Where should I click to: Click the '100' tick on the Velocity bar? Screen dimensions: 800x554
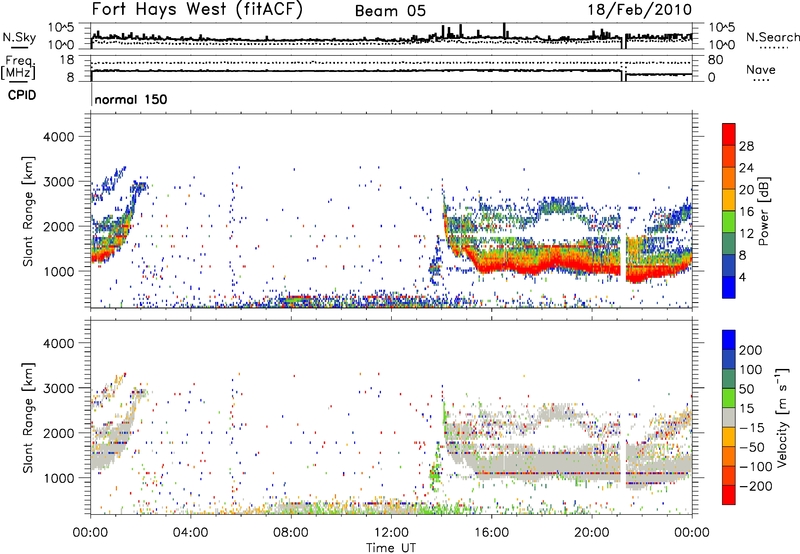[x=751, y=370]
